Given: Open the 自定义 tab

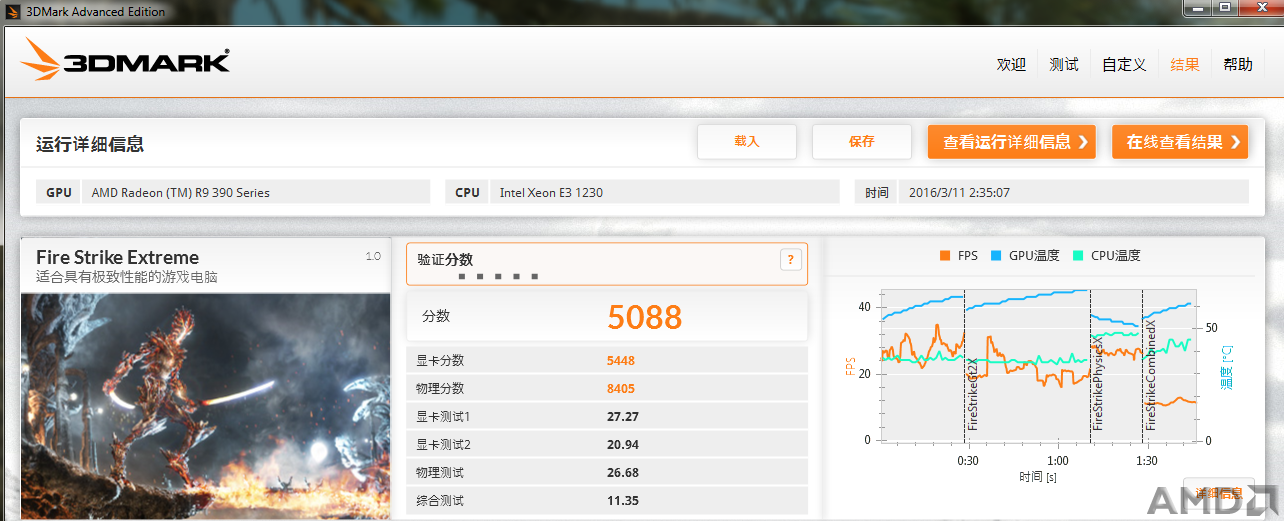Looking at the screenshot, I should click(x=1124, y=64).
